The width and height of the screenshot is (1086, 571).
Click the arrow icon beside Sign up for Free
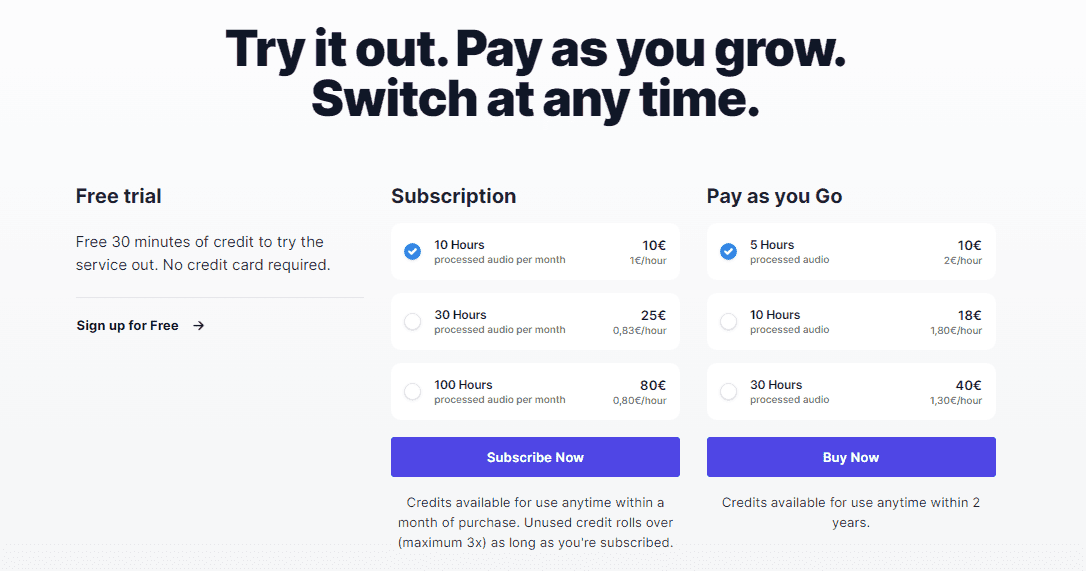point(199,325)
